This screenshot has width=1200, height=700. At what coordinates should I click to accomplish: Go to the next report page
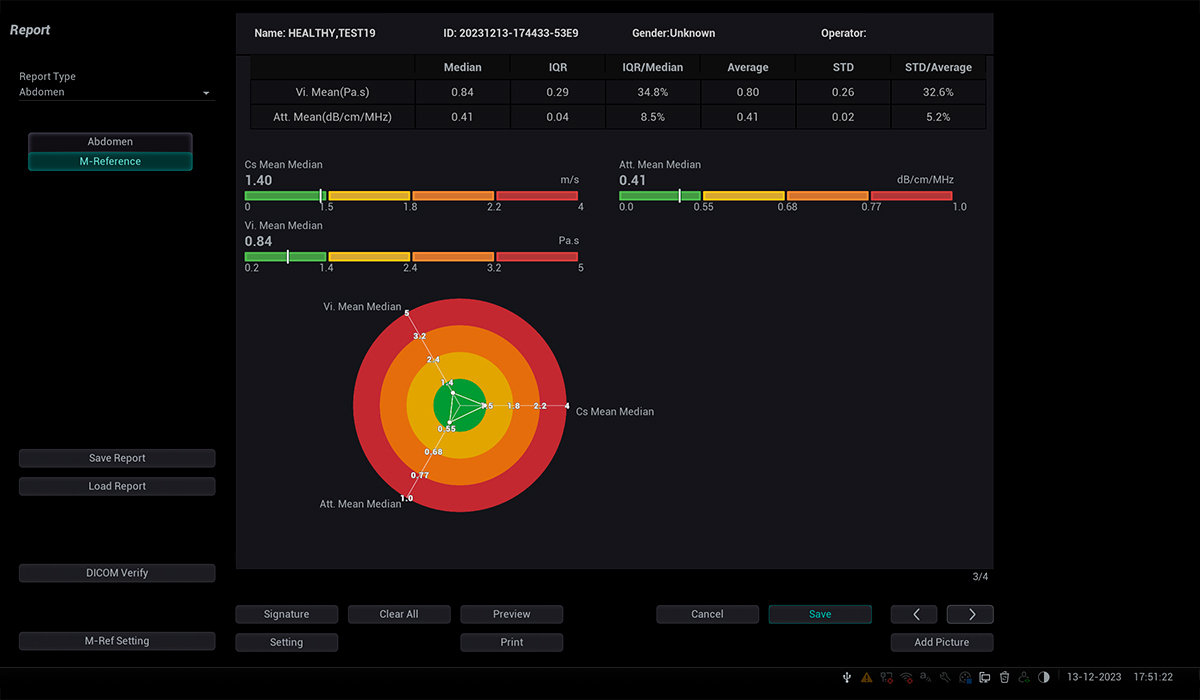click(969, 614)
